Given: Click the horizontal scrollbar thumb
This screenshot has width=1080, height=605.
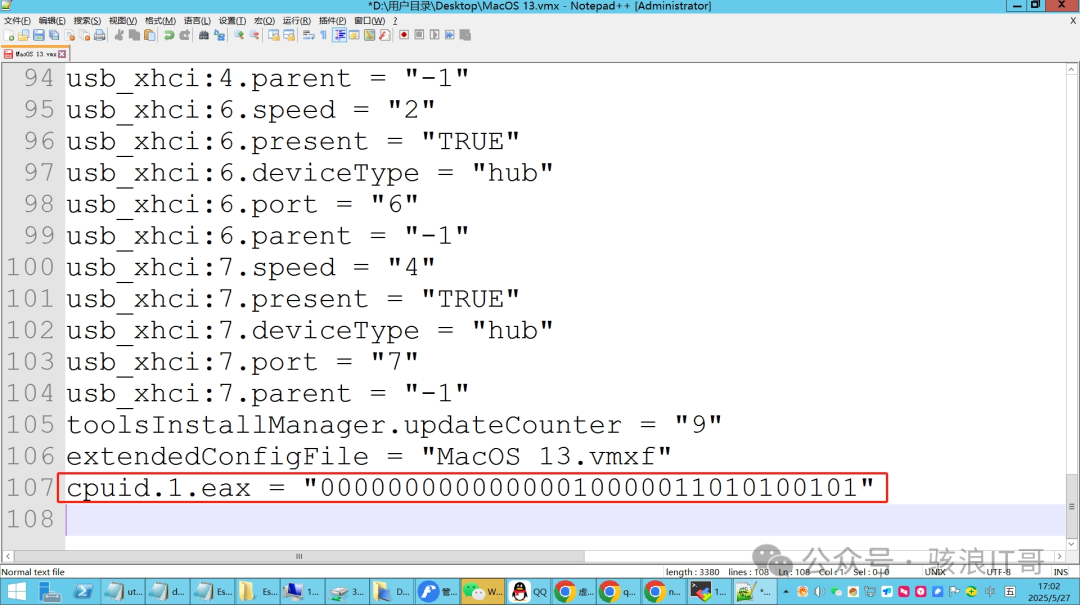Looking at the screenshot, I should (299, 556).
